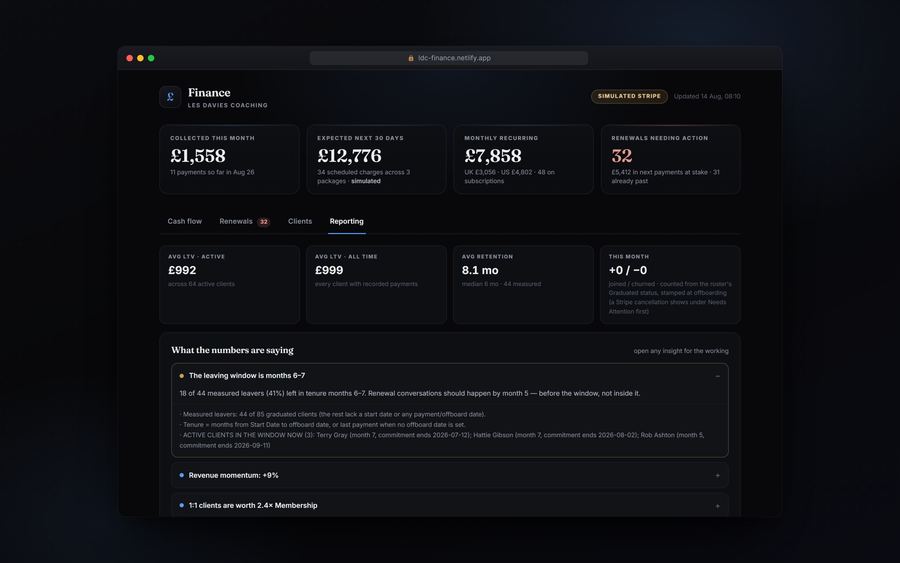This screenshot has width=900, height=563.
Task: Click the text 11 payments so far in Aug 26
Action: [x=212, y=172]
